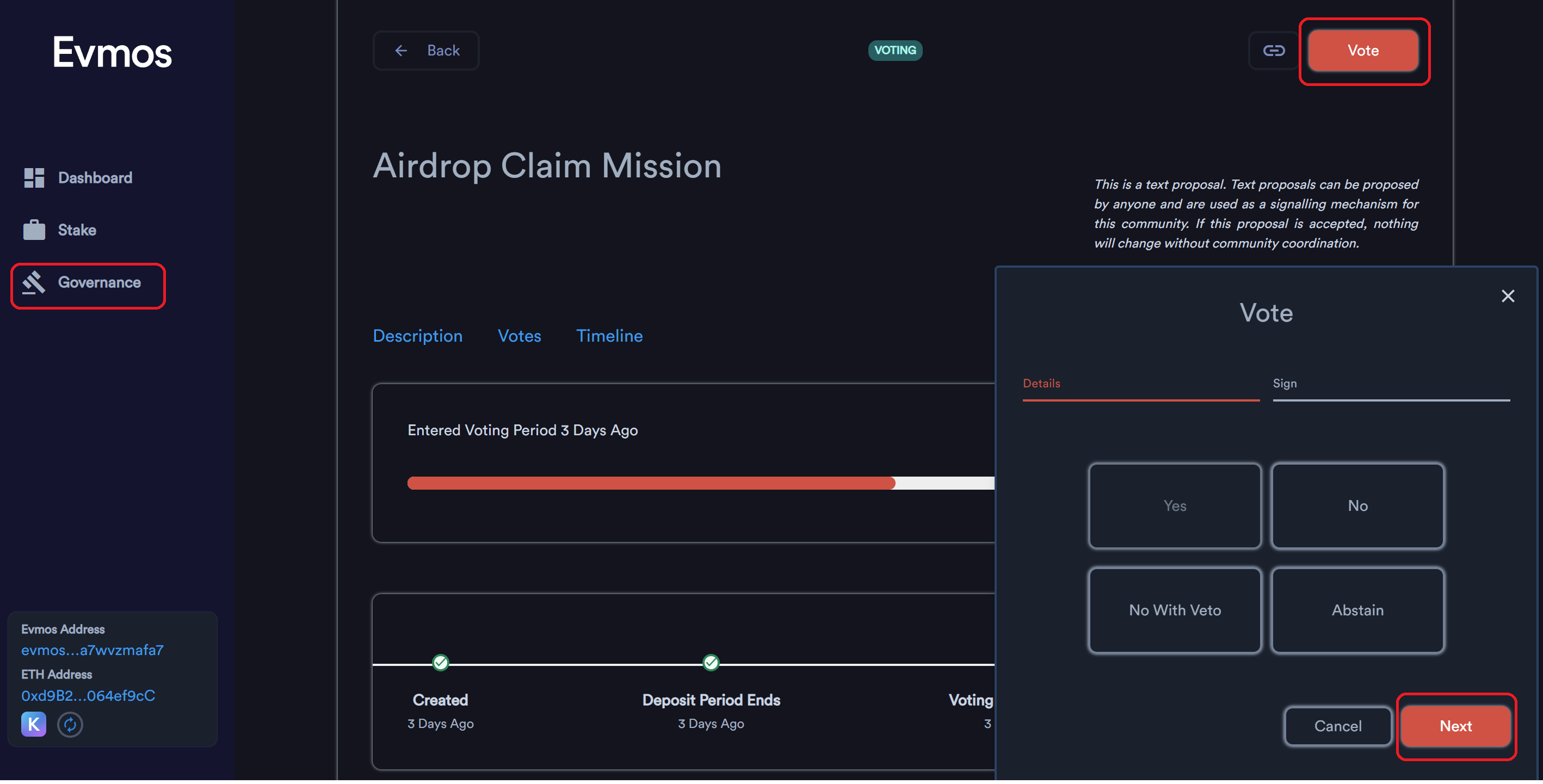The width and height of the screenshot is (1543, 784).
Task: Click the VOTING status badge
Action: click(895, 50)
